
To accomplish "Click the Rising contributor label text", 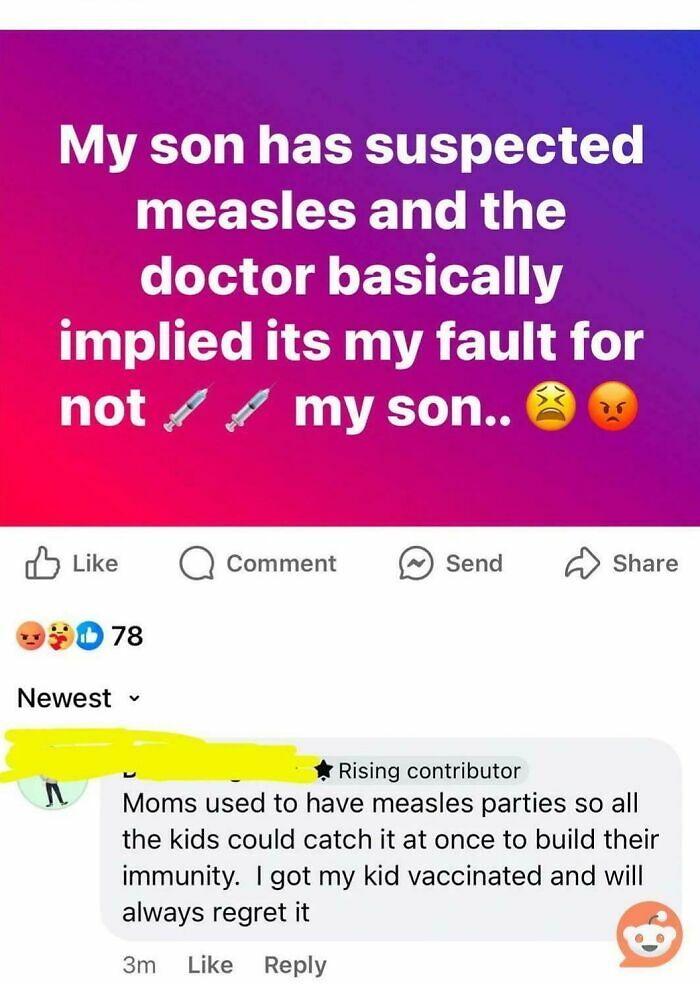I will [430, 771].
